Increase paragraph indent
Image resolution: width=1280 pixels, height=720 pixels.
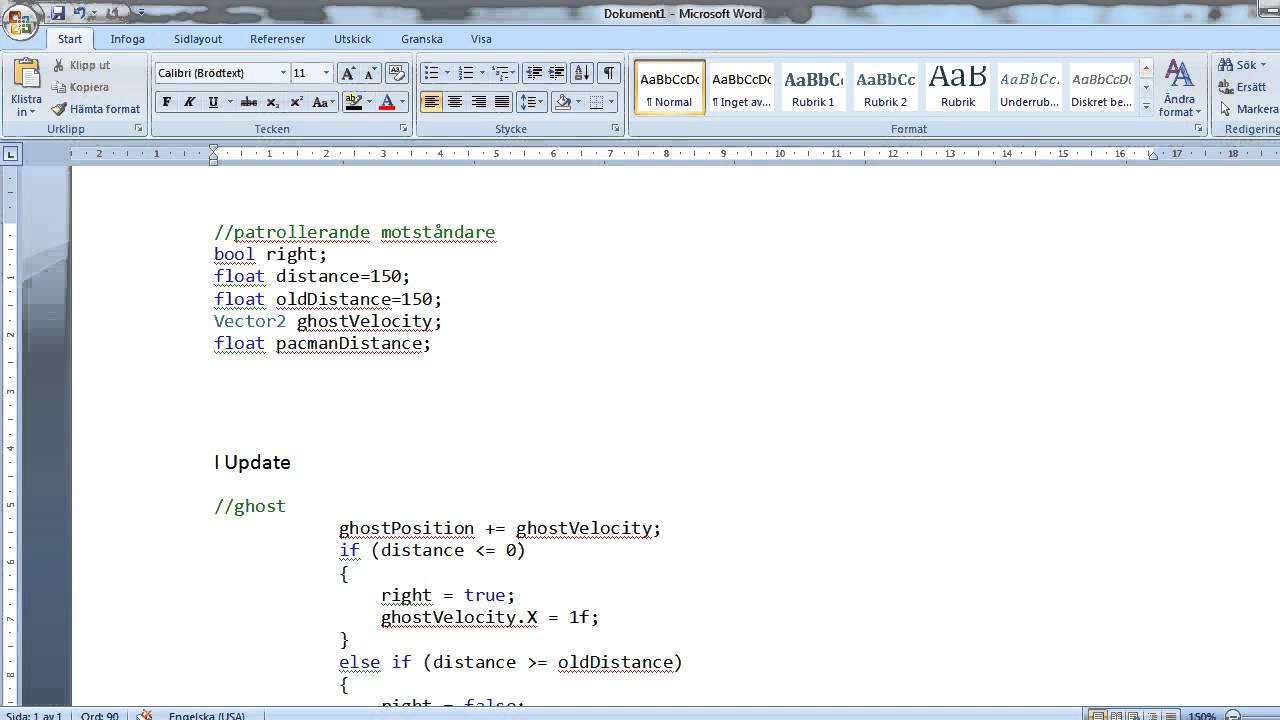pos(557,73)
